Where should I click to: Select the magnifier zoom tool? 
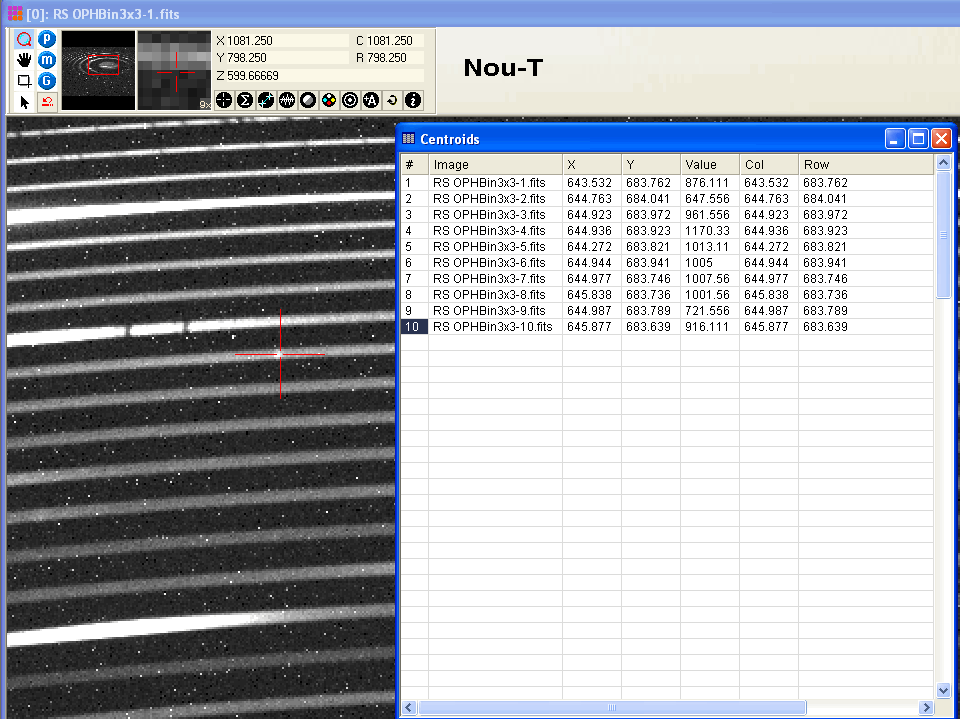click(x=25, y=39)
